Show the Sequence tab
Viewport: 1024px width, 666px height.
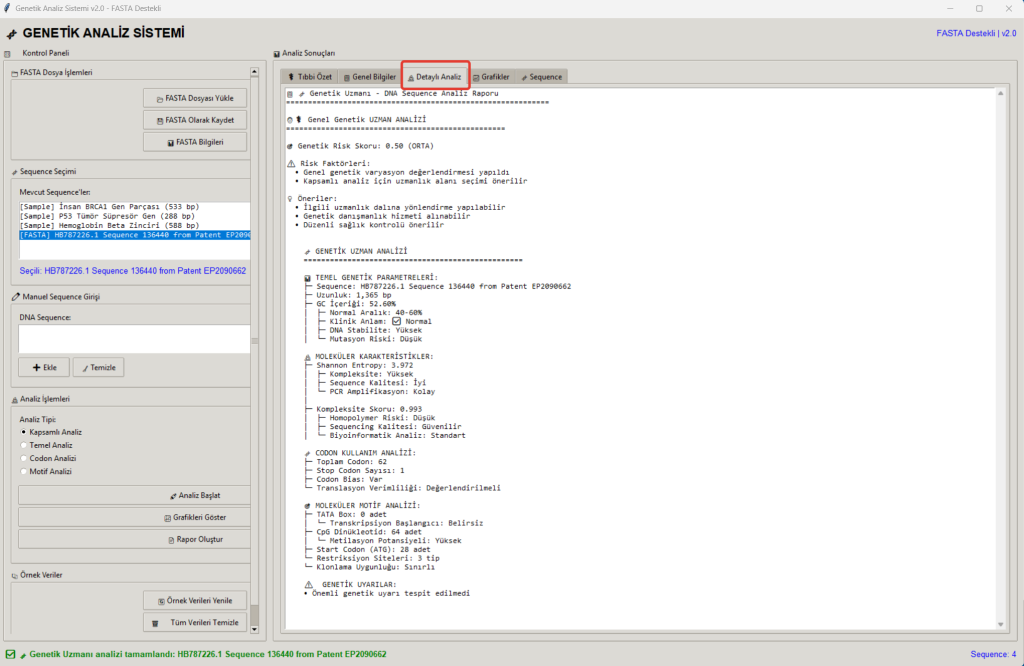[x=540, y=76]
